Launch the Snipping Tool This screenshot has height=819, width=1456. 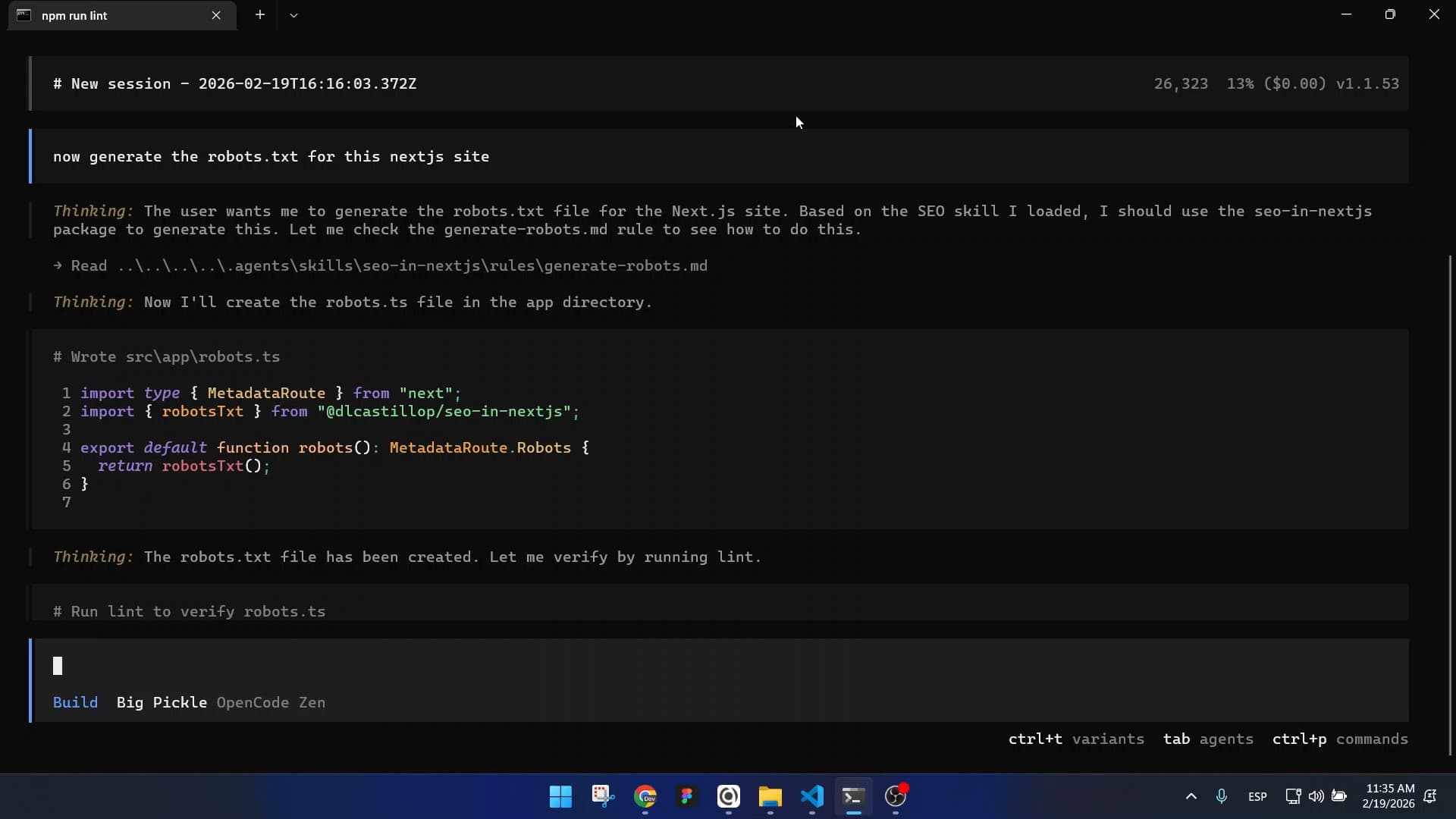tap(603, 797)
